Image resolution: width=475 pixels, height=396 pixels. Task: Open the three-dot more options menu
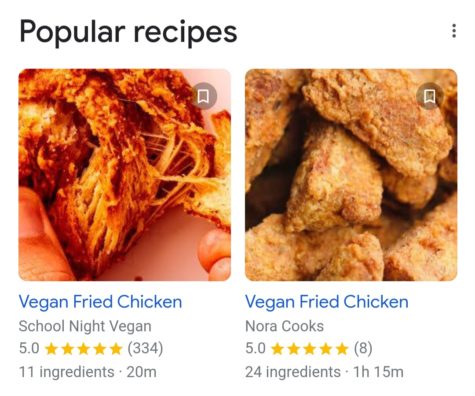tap(454, 31)
